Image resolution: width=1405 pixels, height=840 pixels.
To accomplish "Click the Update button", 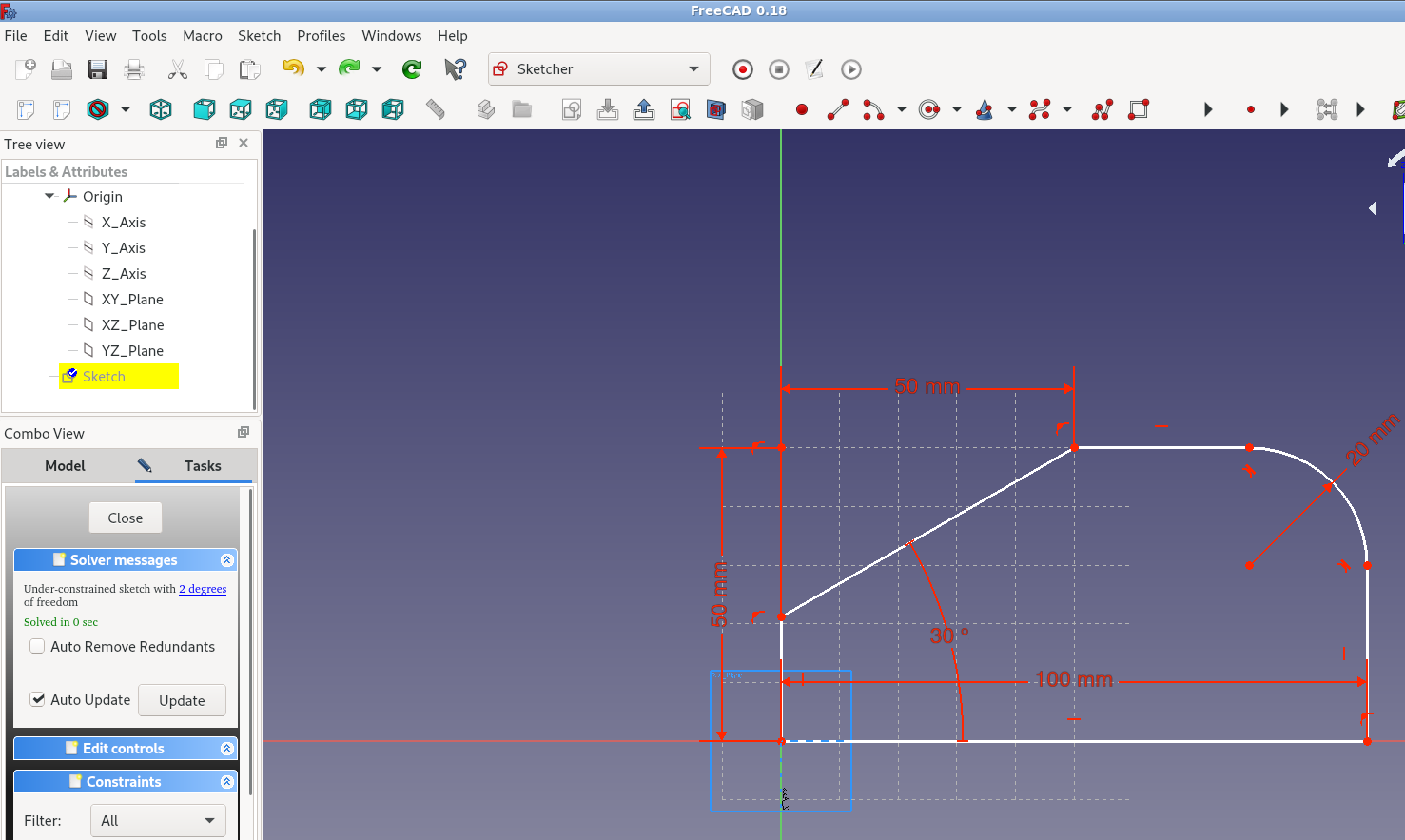I will (x=182, y=700).
